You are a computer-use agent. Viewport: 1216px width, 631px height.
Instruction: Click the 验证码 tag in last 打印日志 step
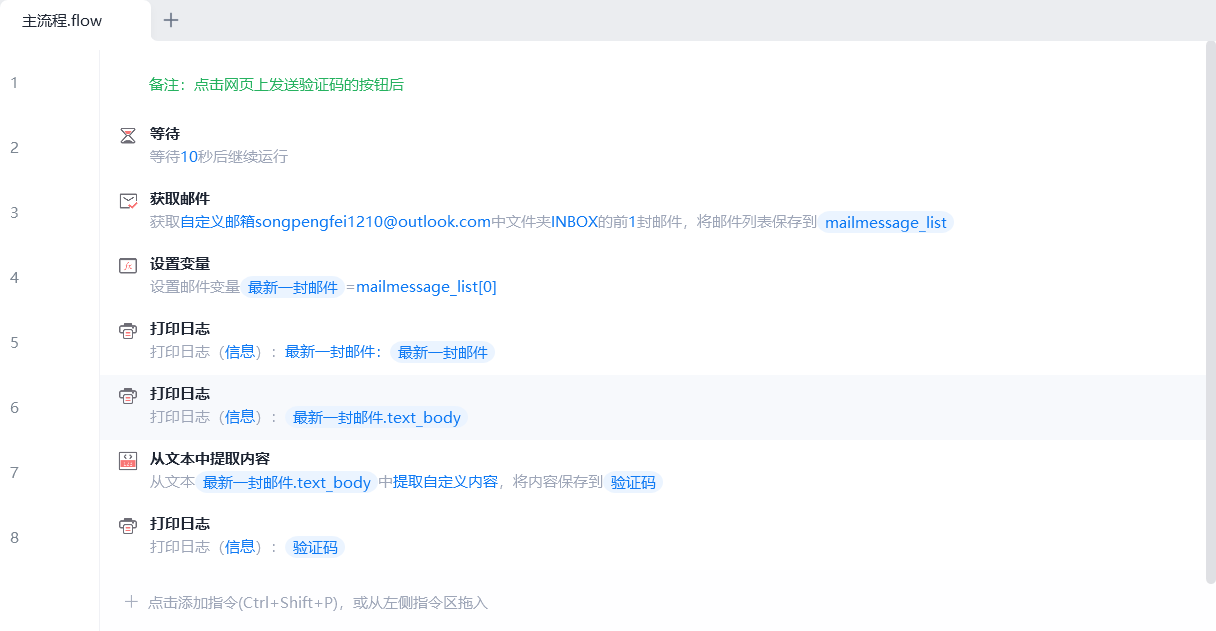coord(314,547)
